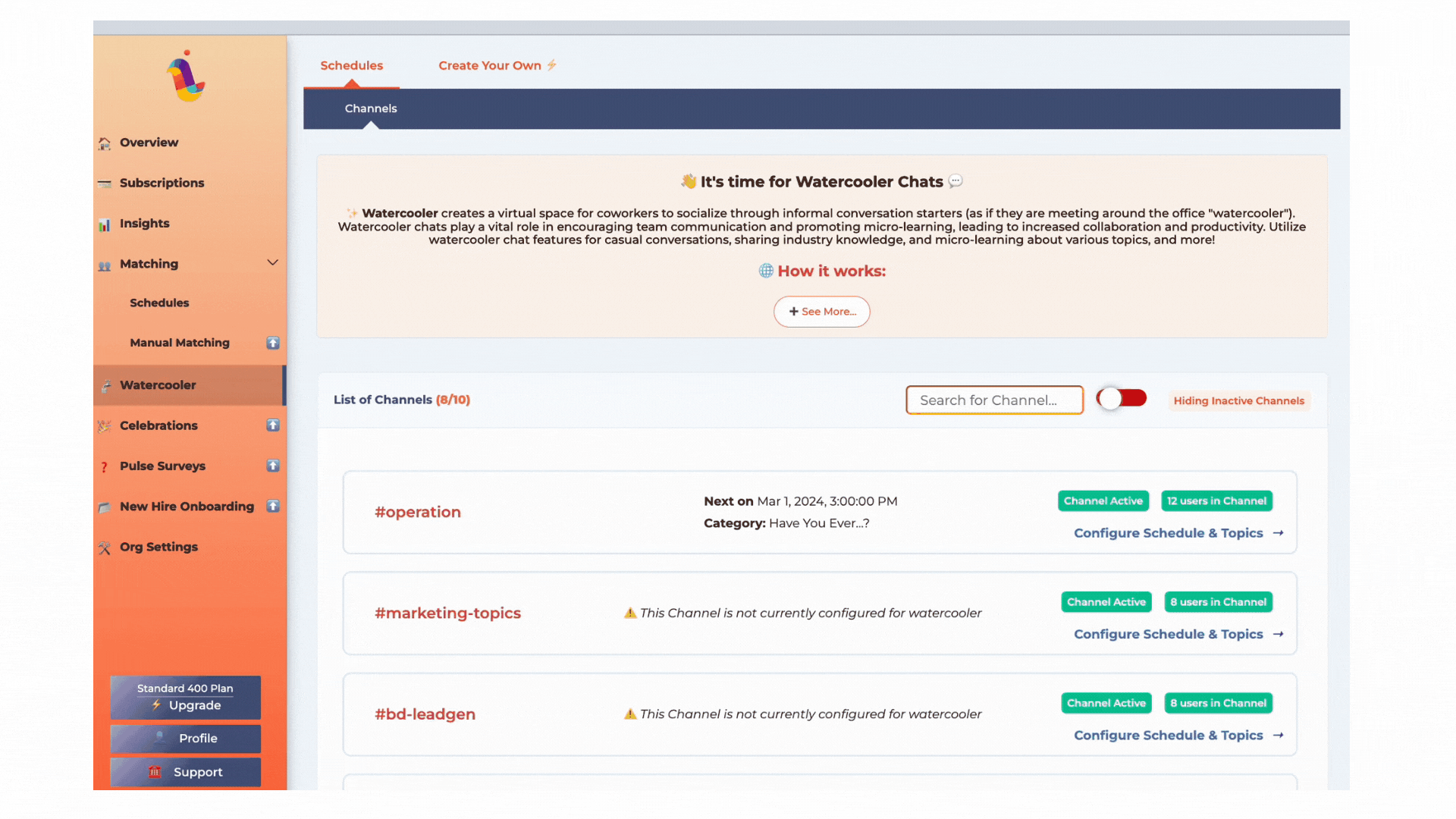The height and width of the screenshot is (819, 1456).
Task: Click the upgrade icon next to Celebrations
Action: click(273, 425)
